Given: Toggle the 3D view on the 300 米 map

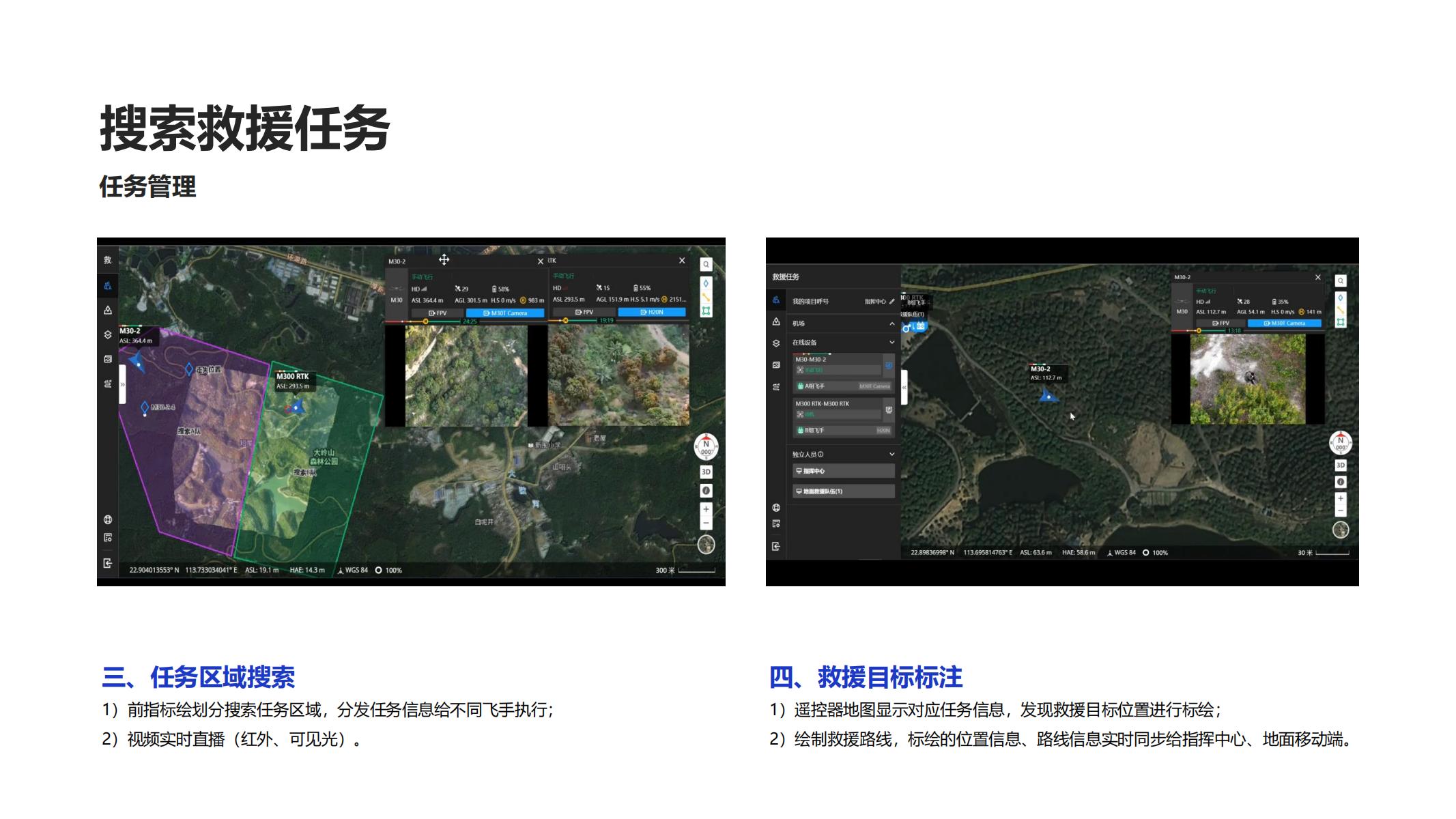Looking at the screenshot, I should pyautogui.click(x=706, y=472).
